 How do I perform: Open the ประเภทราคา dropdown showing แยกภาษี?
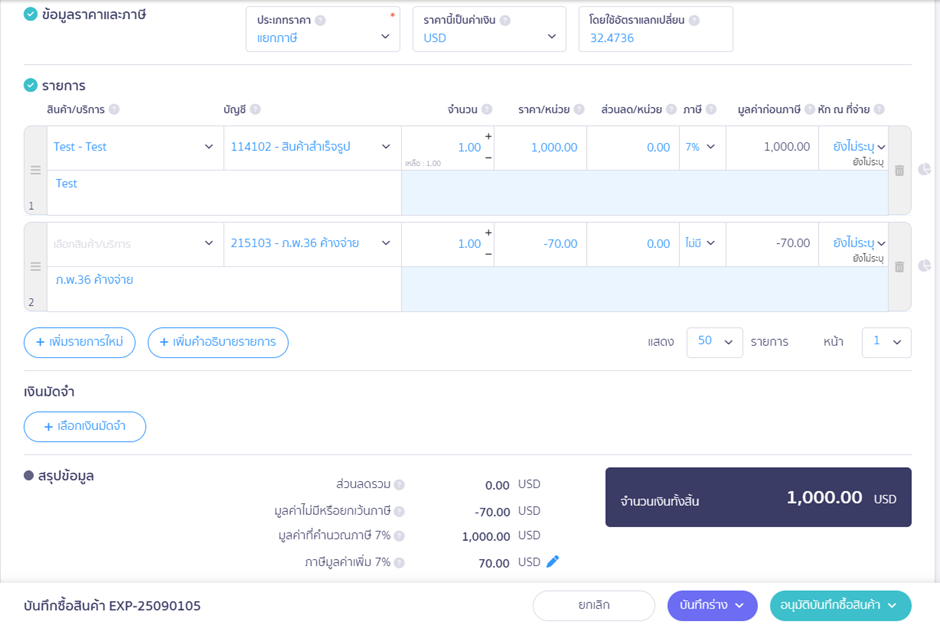(x=322, y=37)
